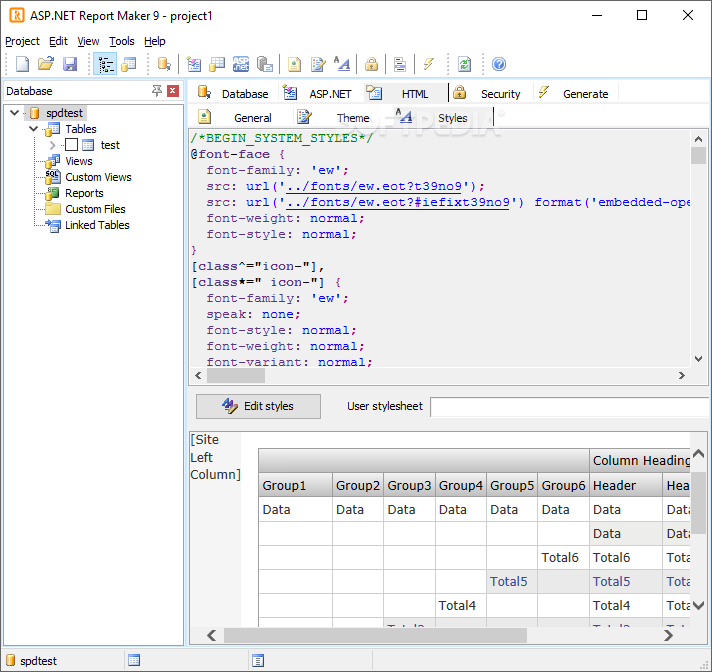Select the Custom Views tree item
Screen dimensions: 712x672
[98, 177]
